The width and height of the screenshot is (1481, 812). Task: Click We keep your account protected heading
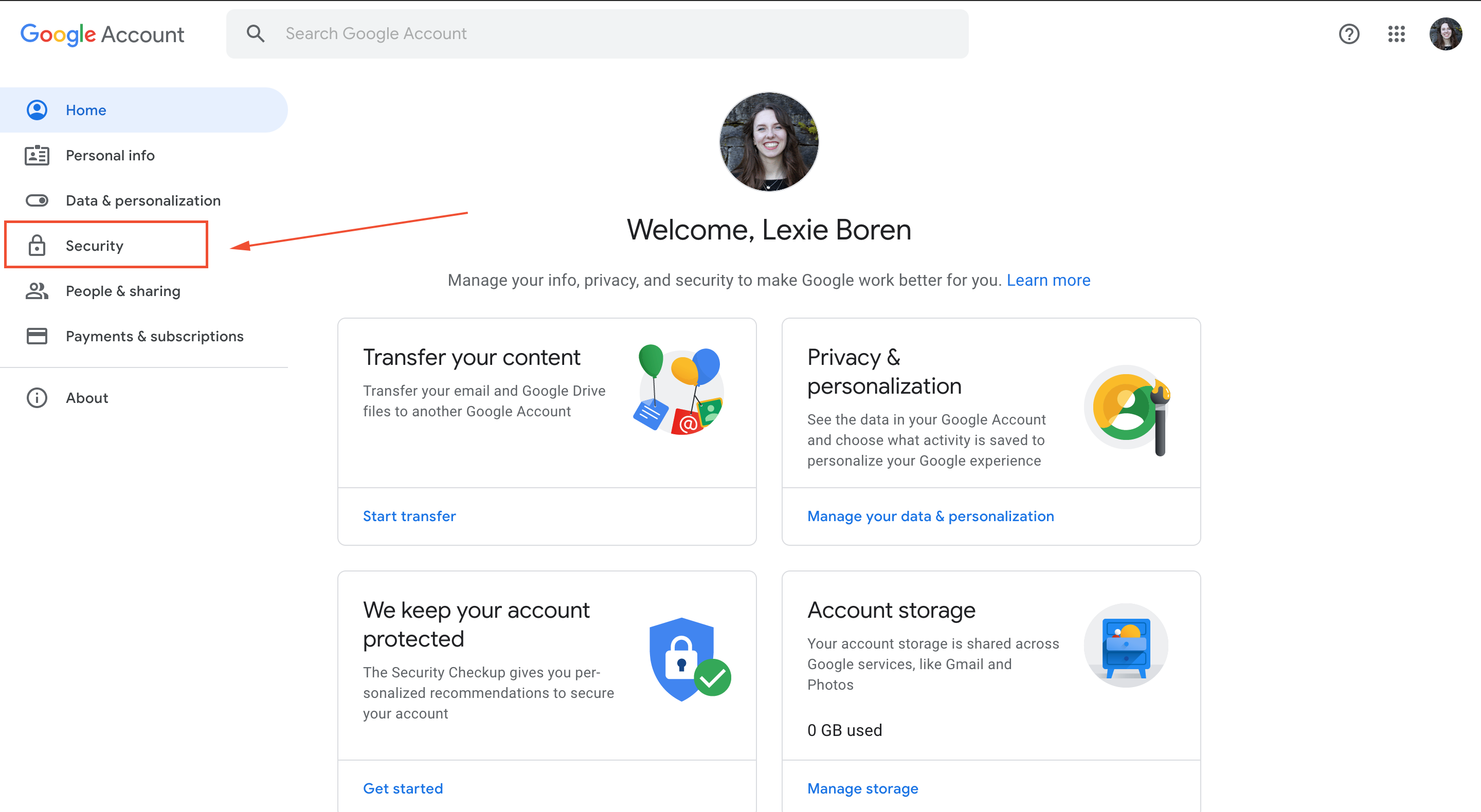click(x=476, y=624)
